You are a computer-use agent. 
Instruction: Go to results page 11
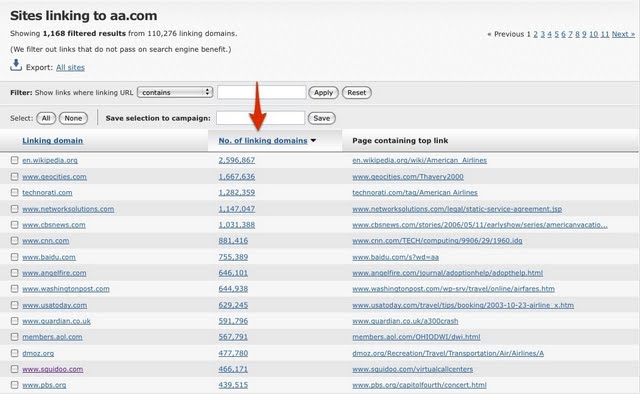click(x=605, y=34)
